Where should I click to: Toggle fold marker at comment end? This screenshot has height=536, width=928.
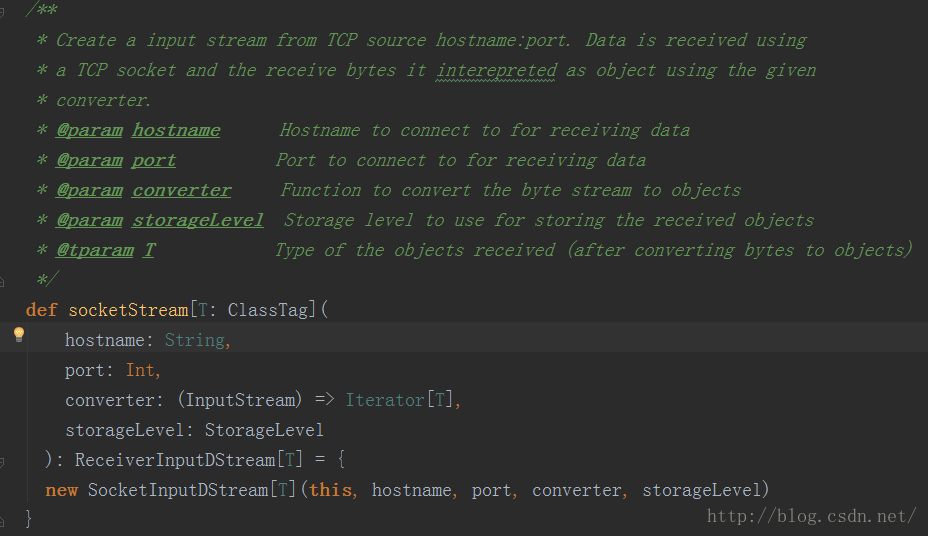pyautogui.click(x=2, y=281)
